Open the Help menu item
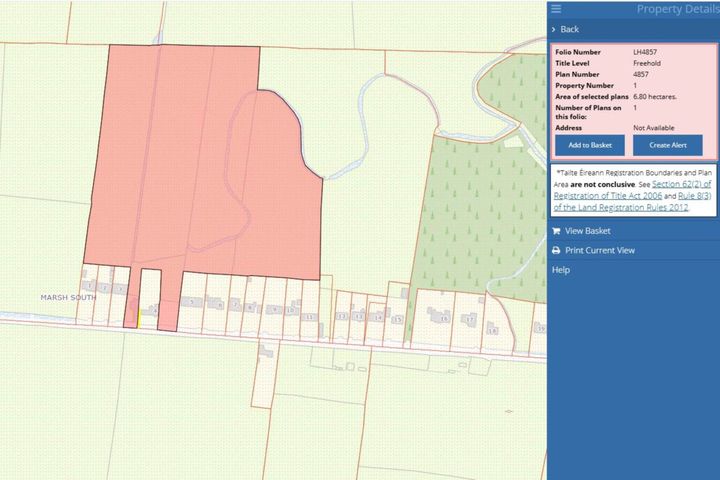 [561, 270]
